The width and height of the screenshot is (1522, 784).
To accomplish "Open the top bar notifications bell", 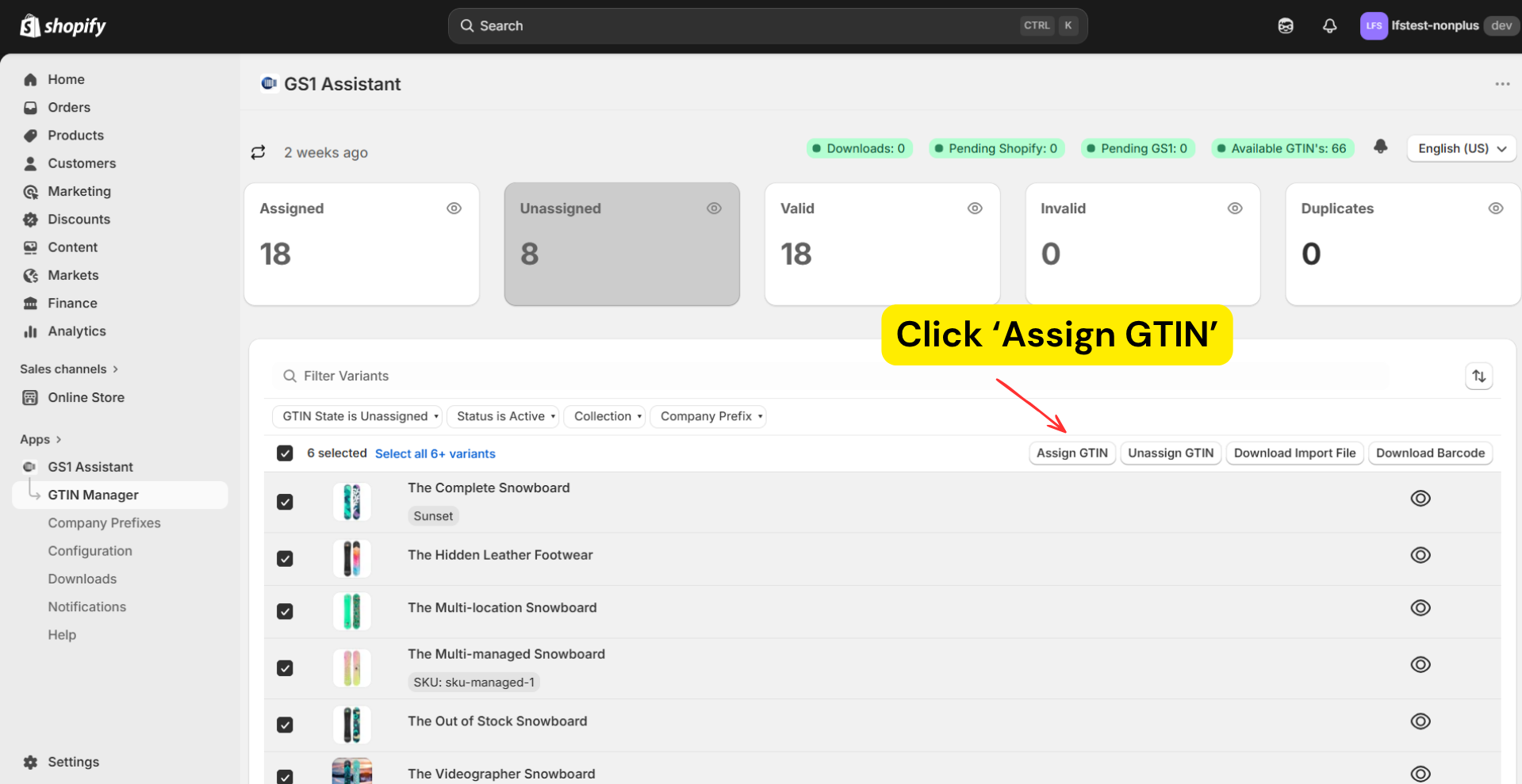I will pos(1330,26).
